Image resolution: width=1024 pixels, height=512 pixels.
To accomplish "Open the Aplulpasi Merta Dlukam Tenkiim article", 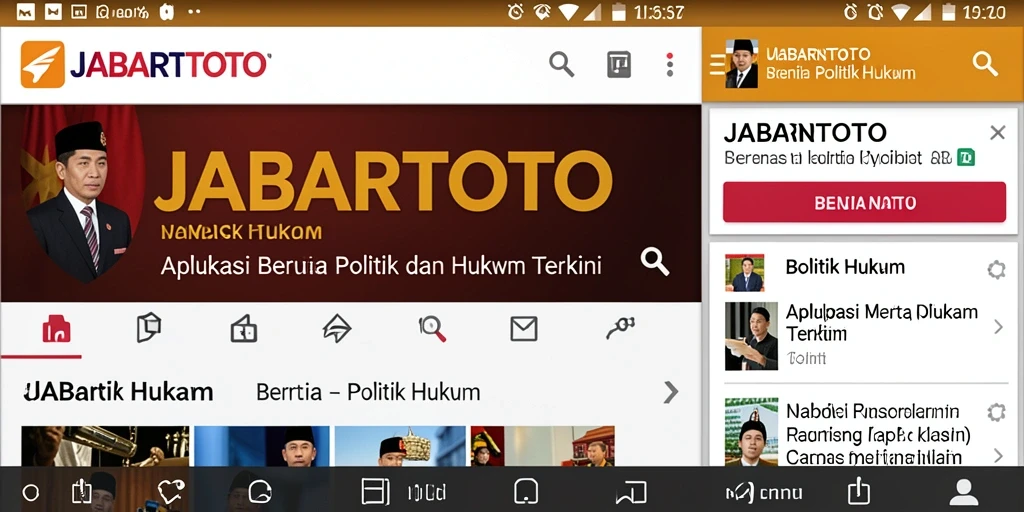I will point(882,323).
